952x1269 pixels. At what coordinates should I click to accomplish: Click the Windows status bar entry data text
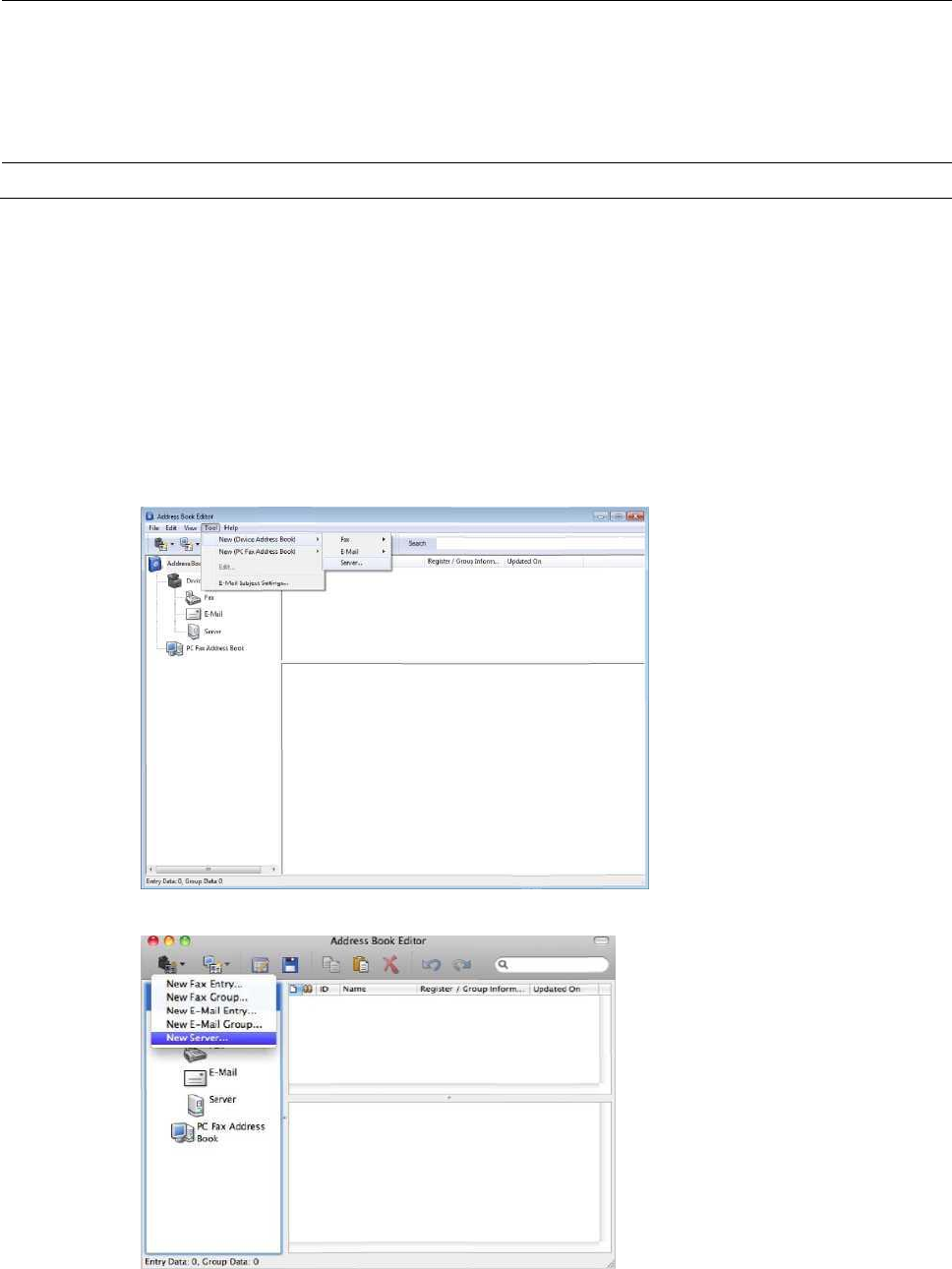point(185,881)
